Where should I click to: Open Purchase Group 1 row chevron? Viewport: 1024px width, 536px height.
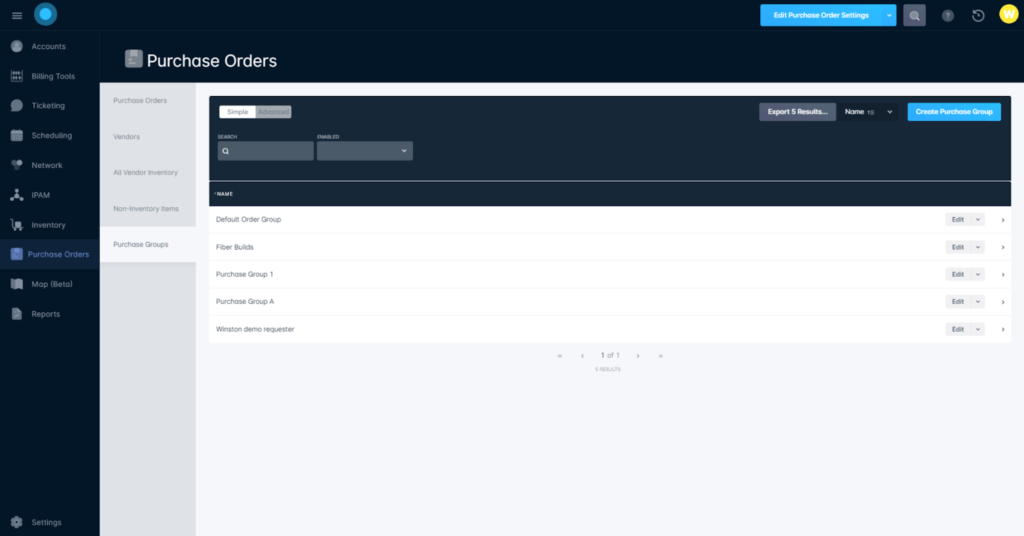tap(1003, 275)
